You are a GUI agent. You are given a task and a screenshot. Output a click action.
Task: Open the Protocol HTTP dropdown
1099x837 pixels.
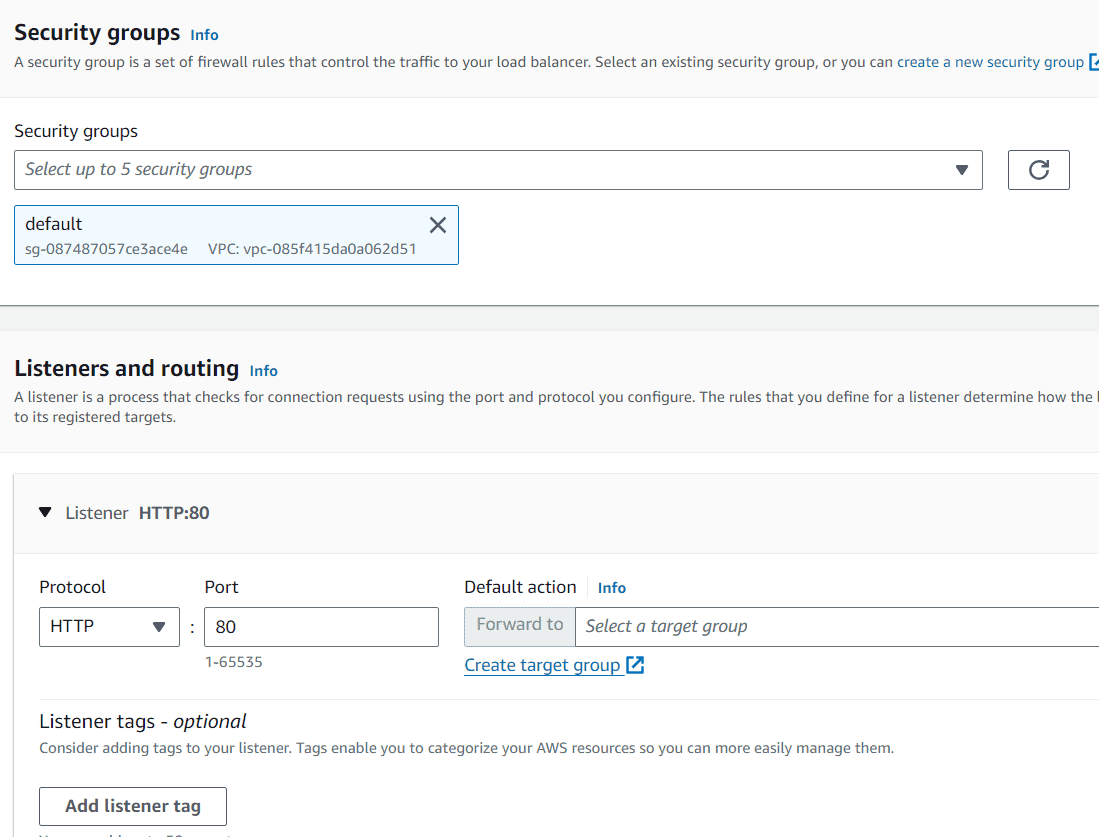(109, 627)
